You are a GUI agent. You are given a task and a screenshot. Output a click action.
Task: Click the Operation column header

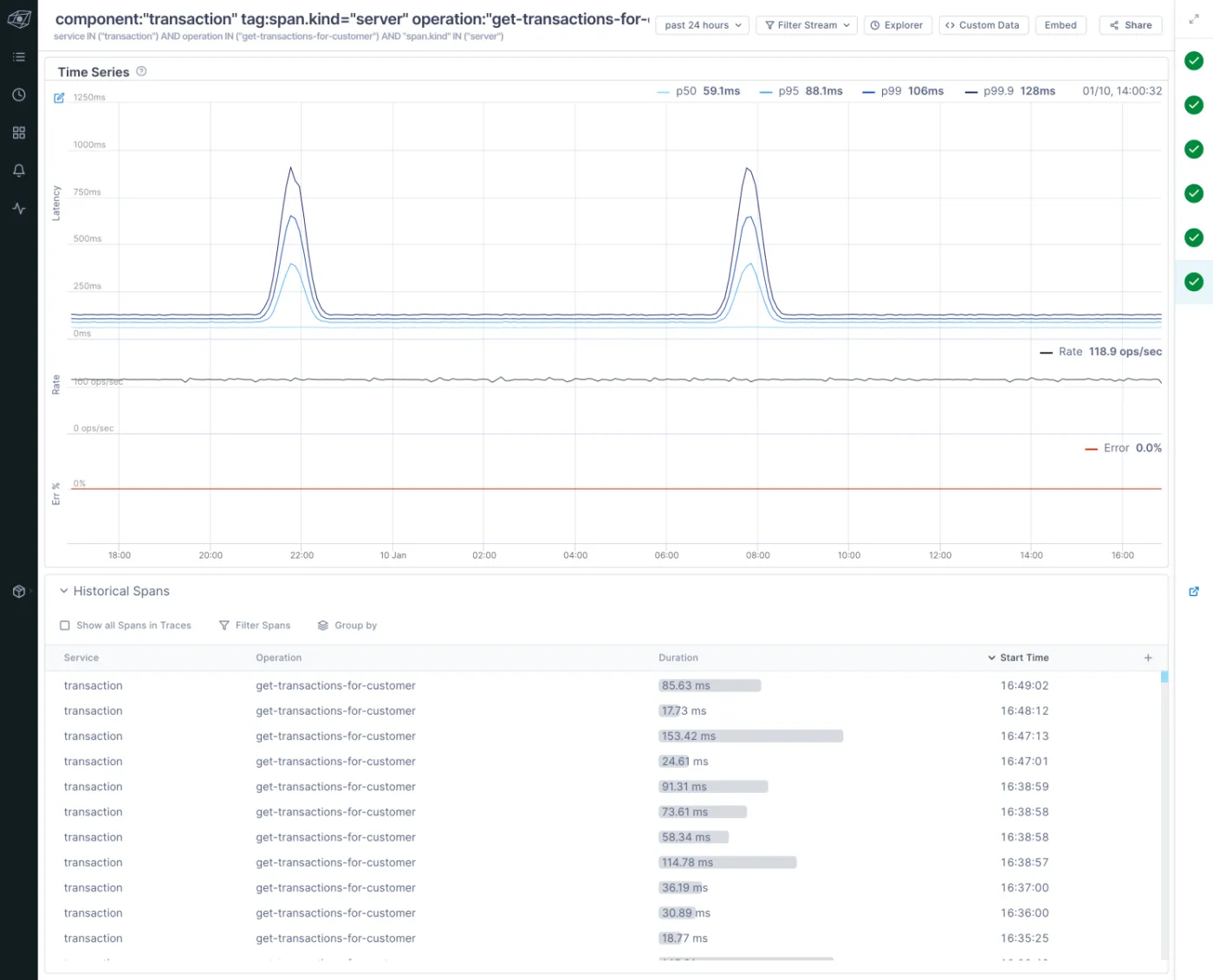coord(279,658)
